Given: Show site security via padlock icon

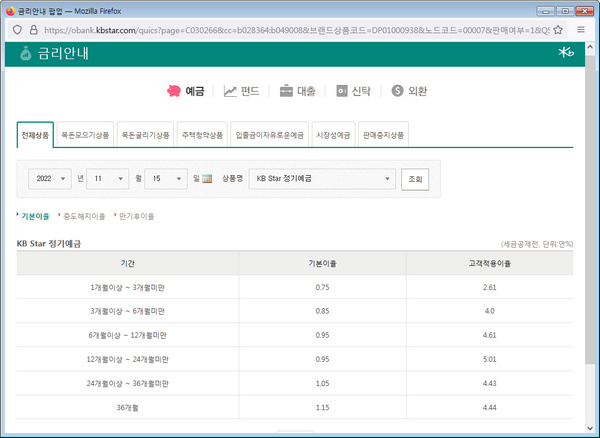Looking at the screenshot, I should coord(34,30).
